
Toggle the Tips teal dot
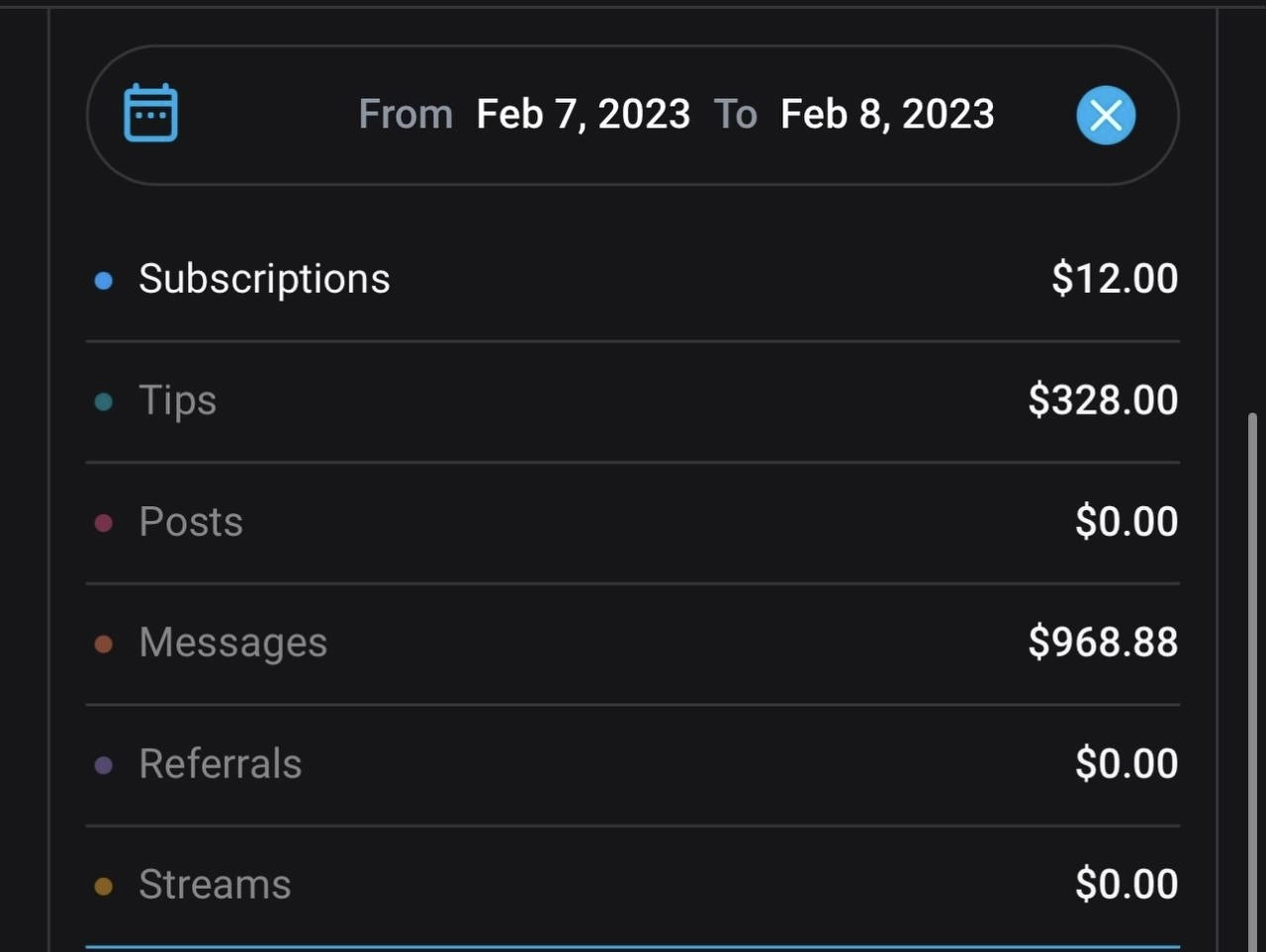(x=103, y=401)
